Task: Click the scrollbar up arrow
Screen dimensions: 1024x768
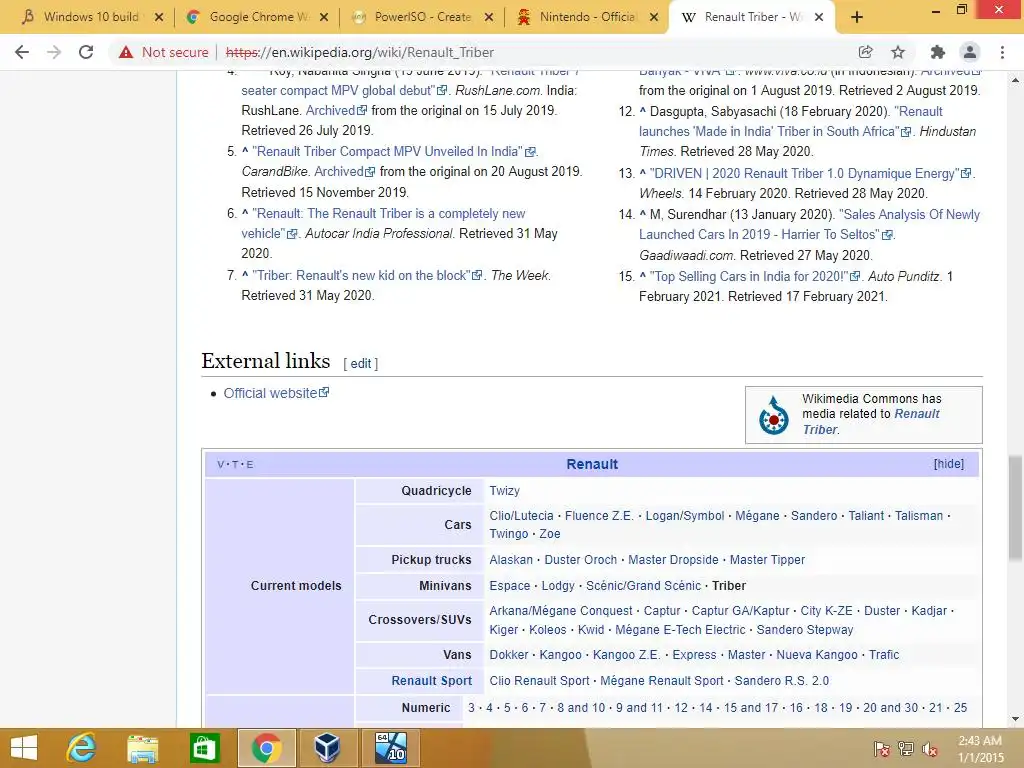Action: (x=1015, y=80)
